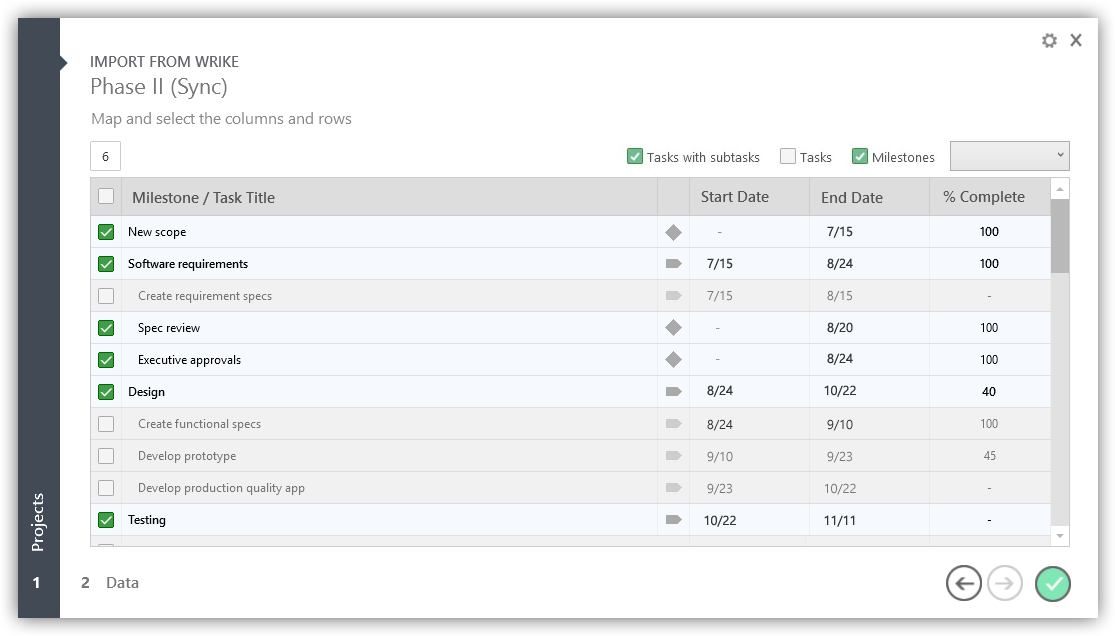Open the dropdown next to Milestones

coord(1009,156)
